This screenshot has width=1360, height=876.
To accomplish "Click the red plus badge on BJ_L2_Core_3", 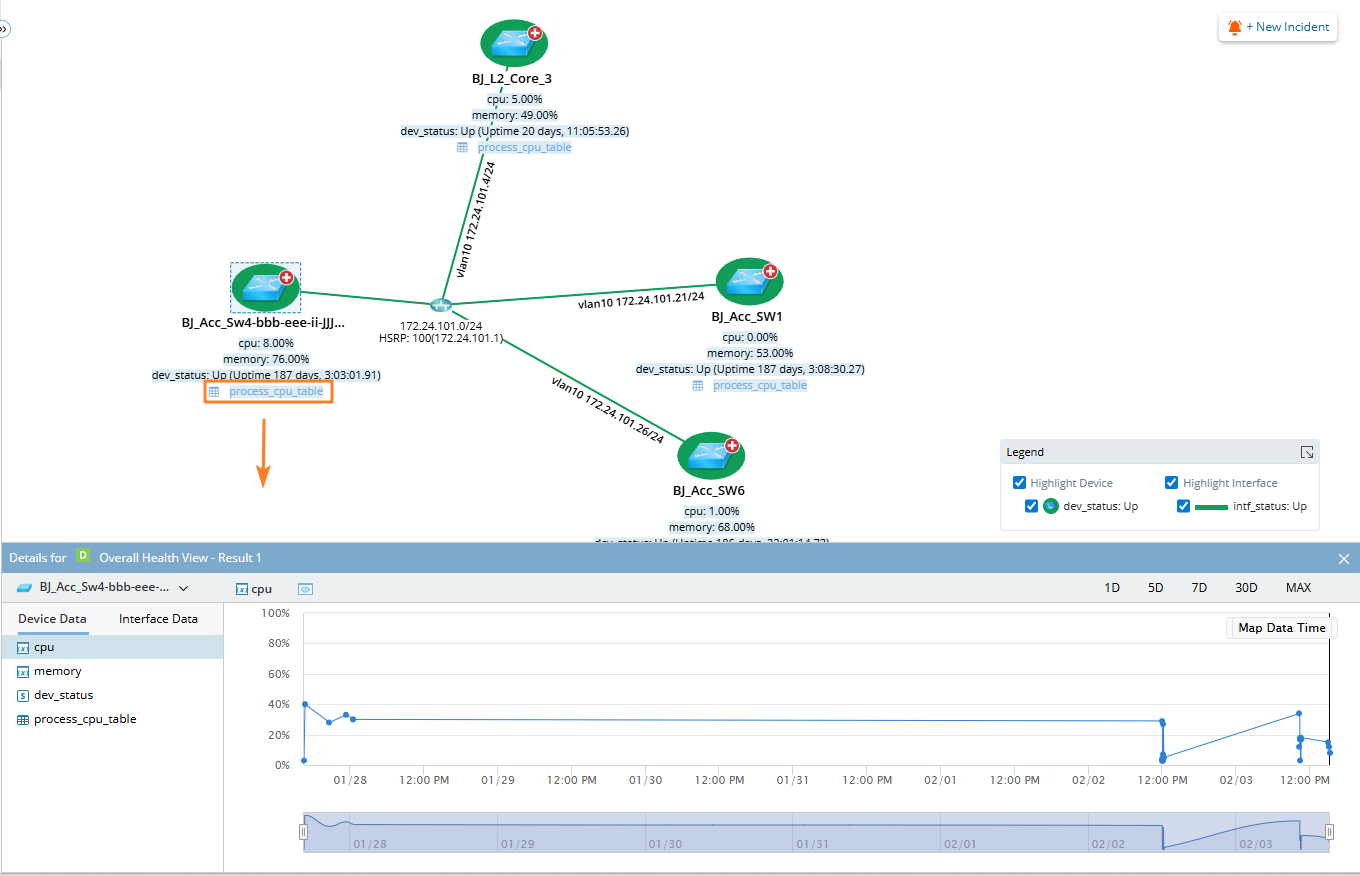I will pos(535,33).
